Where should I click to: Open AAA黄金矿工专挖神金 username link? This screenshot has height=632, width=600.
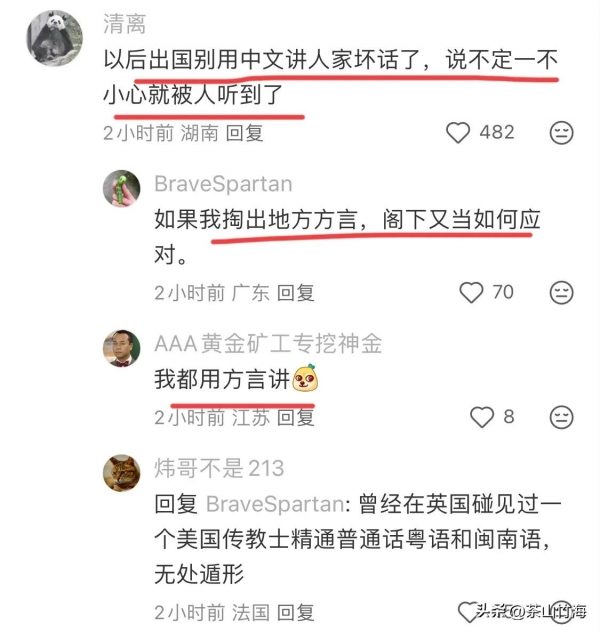268,344
